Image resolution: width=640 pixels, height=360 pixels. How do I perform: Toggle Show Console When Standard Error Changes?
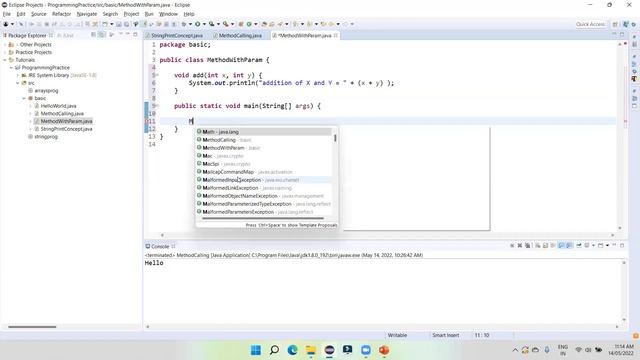coord(569,245)
